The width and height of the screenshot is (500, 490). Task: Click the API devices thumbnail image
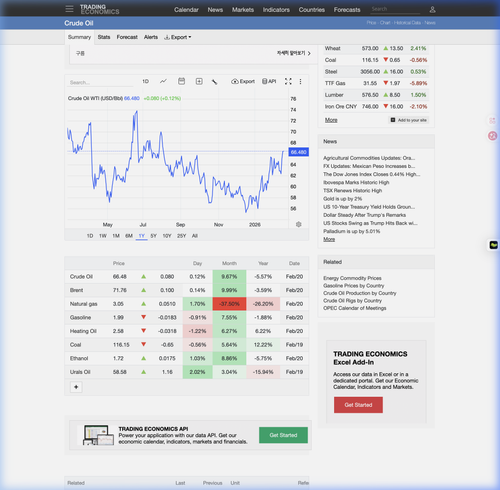98,435
